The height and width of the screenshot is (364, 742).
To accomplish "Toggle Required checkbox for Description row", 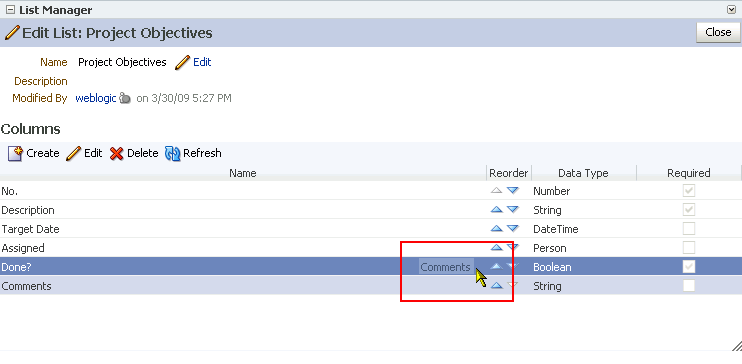I will click(x=689, y=210).
